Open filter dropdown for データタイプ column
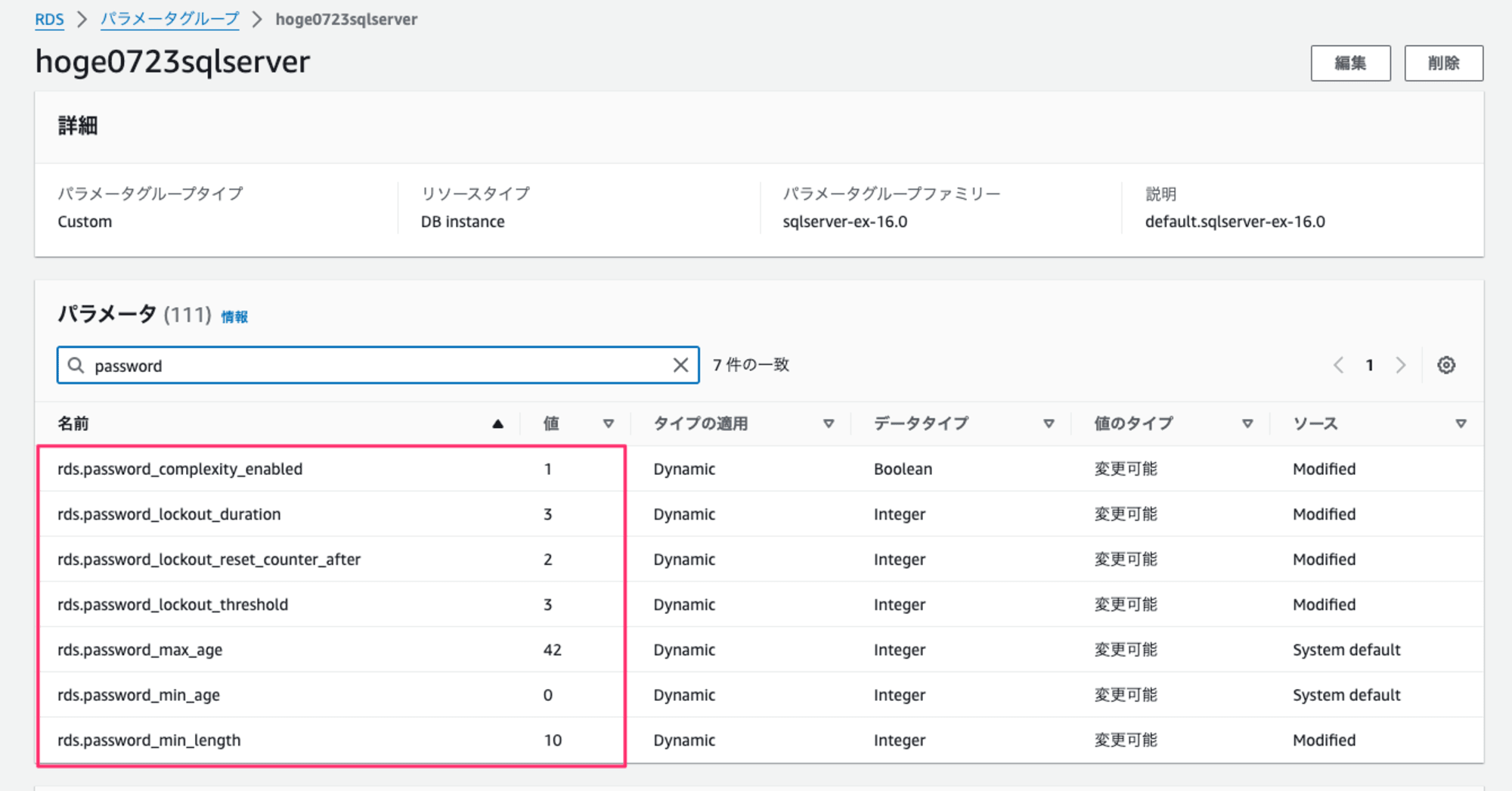 [x=1049, y=424]
